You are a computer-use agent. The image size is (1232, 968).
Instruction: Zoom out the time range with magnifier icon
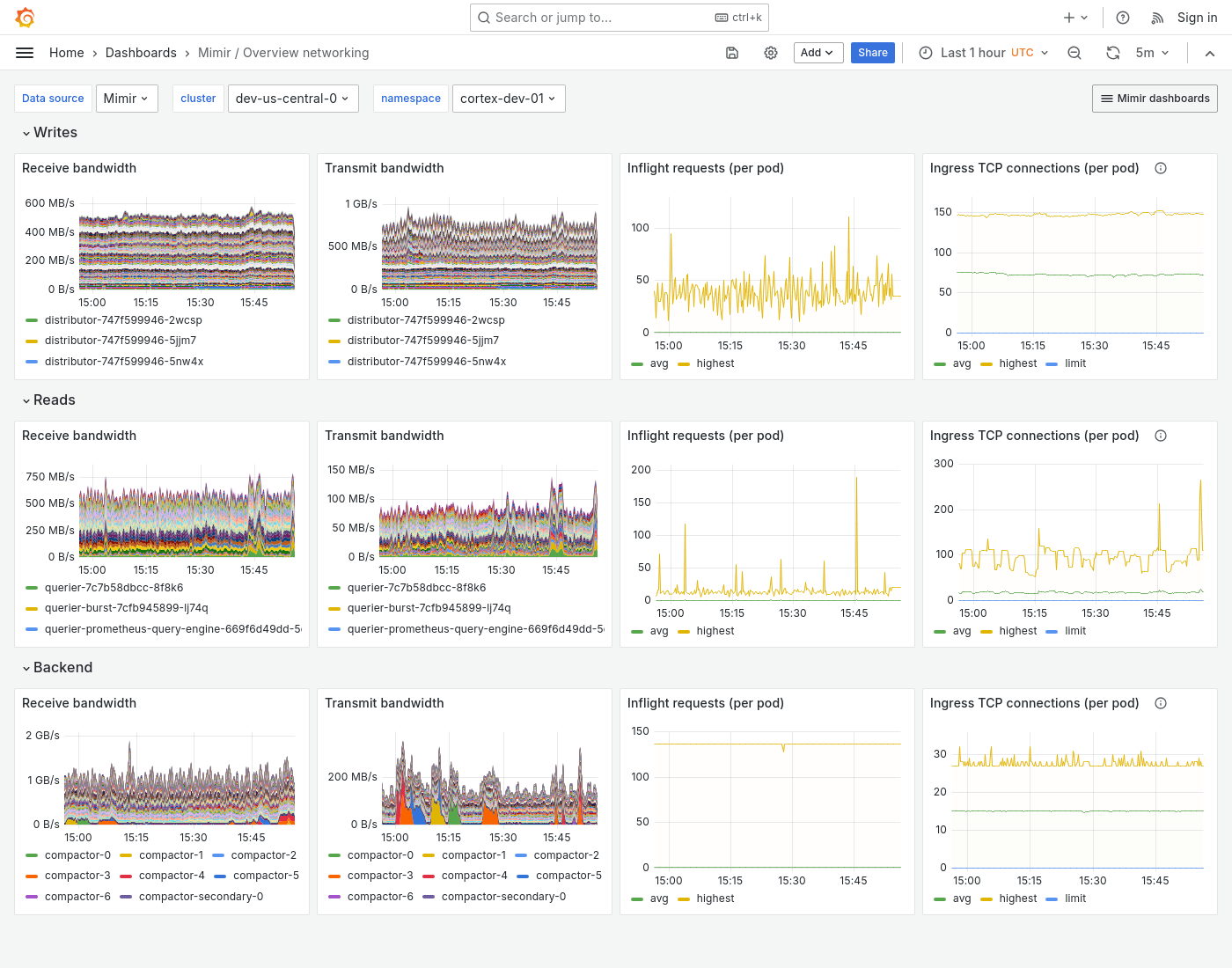pyautogui.click(x=1074, y=53)
